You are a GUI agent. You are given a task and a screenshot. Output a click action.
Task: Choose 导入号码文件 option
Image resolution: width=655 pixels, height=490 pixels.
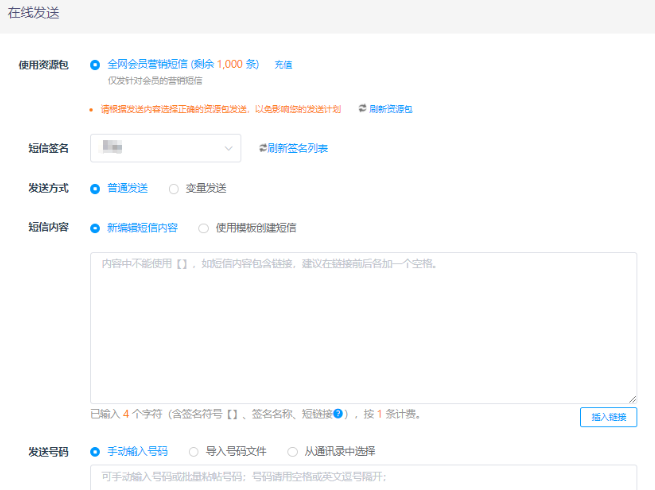[x=194, y=451]
